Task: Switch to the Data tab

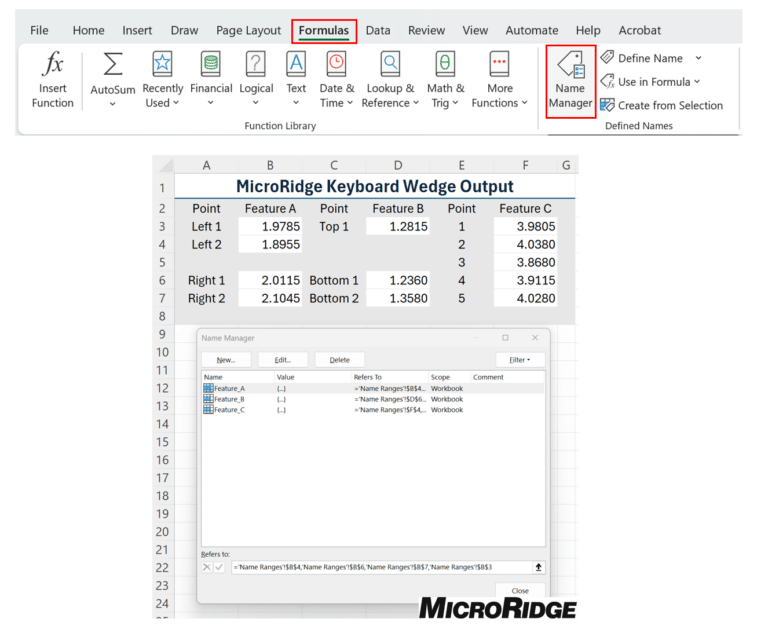Action: point(378,30)
